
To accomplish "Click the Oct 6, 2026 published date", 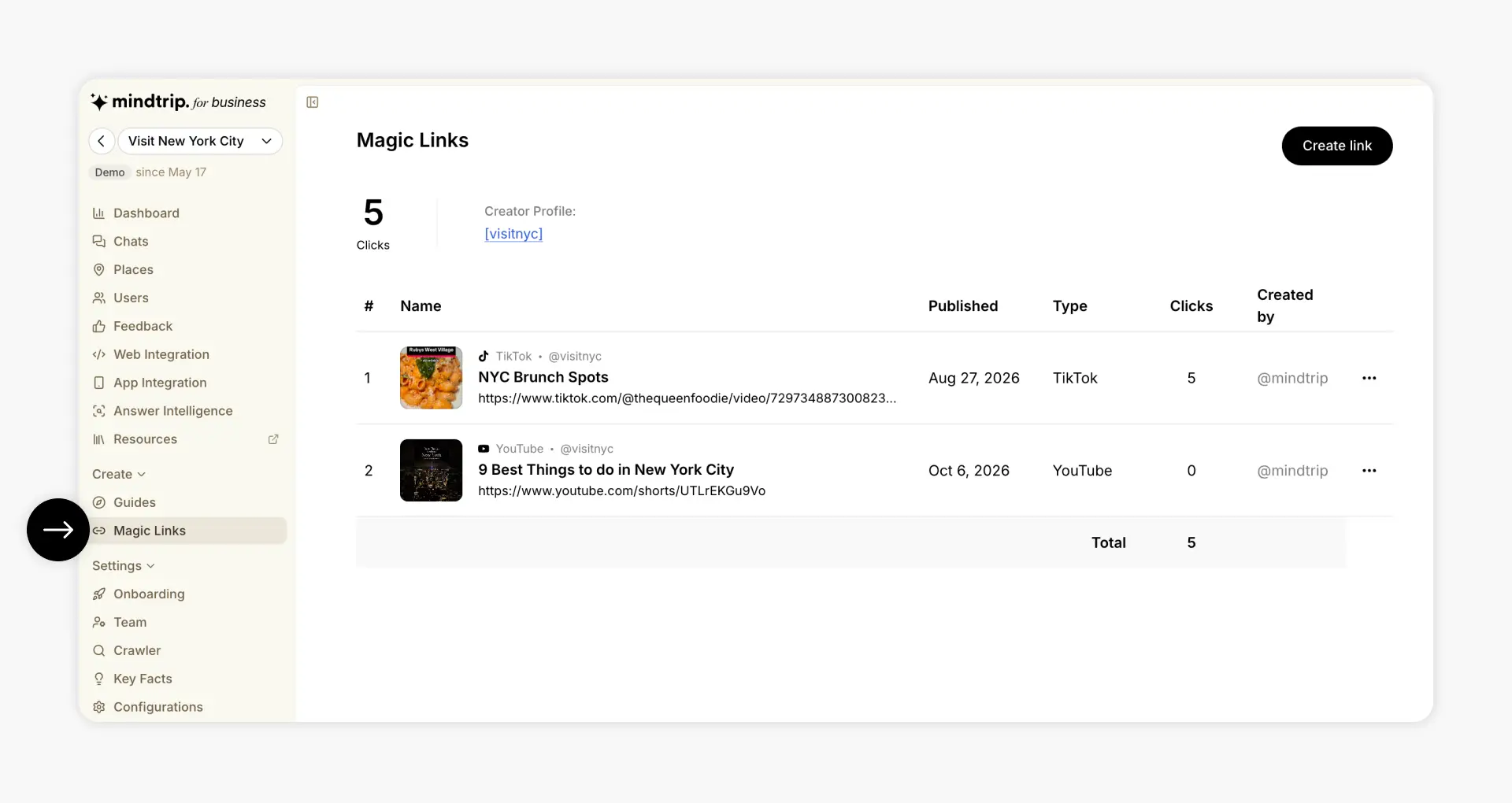I will (969, 471).
